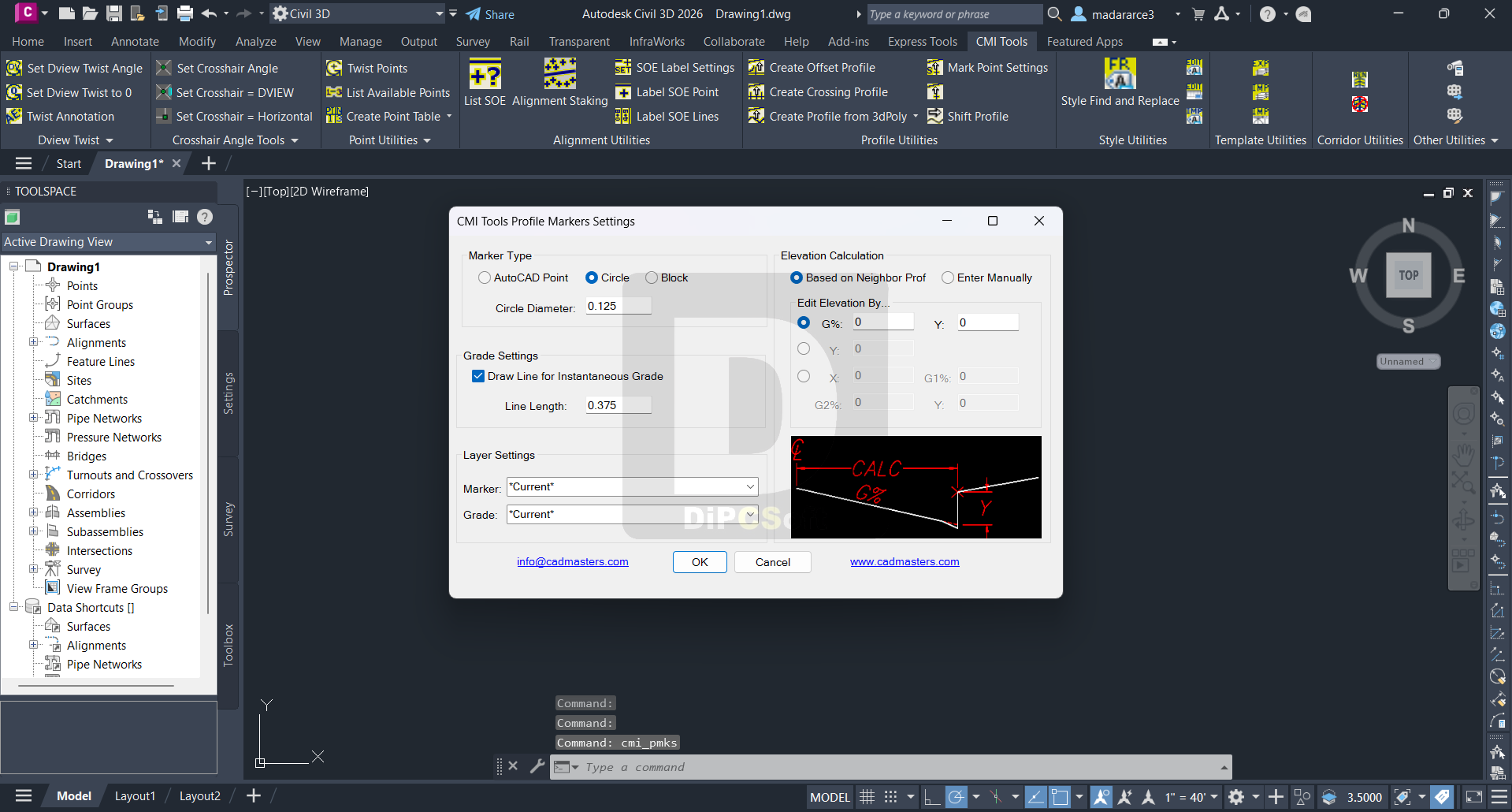Click the Set Crosshair = Horizontal icon

(164, 117)
